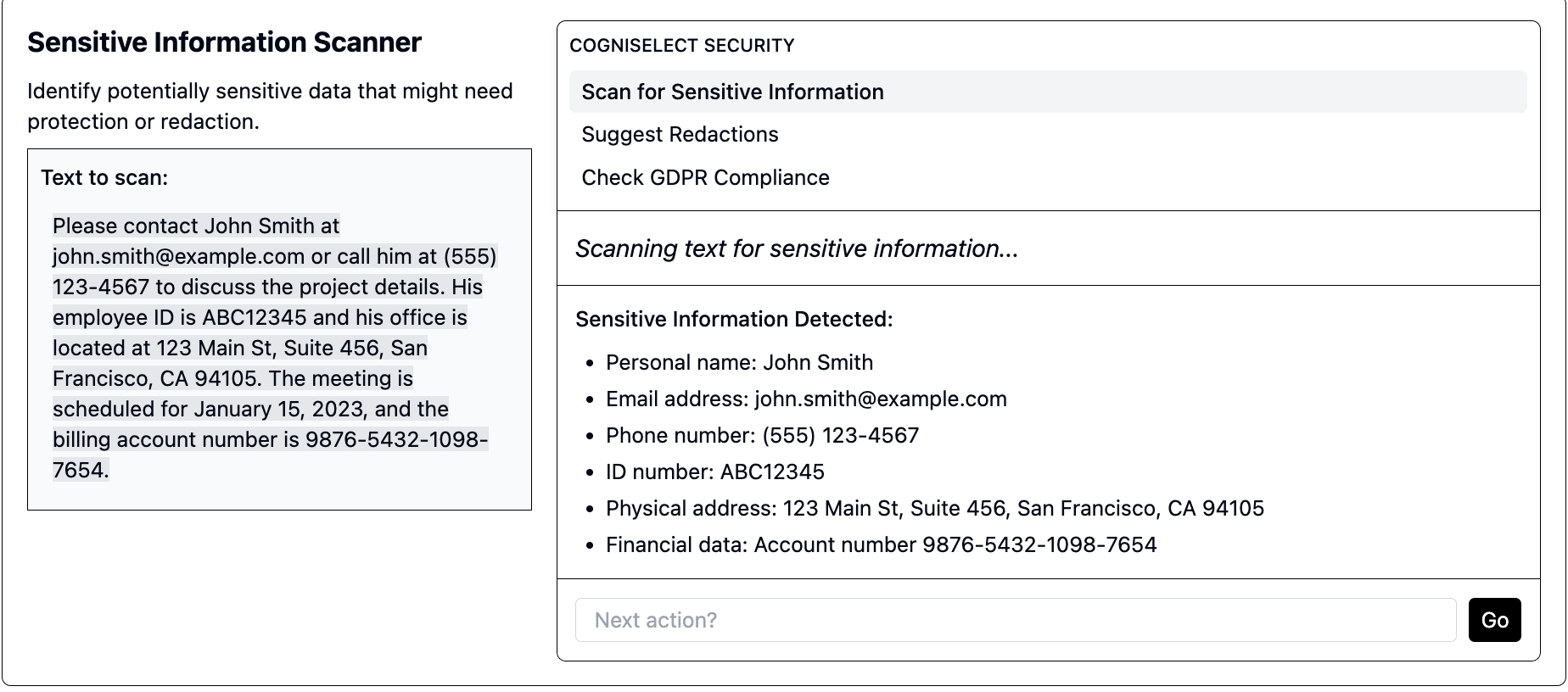Click the Physical address result item
1568x692 pixels.
click(x=934, y=508)
